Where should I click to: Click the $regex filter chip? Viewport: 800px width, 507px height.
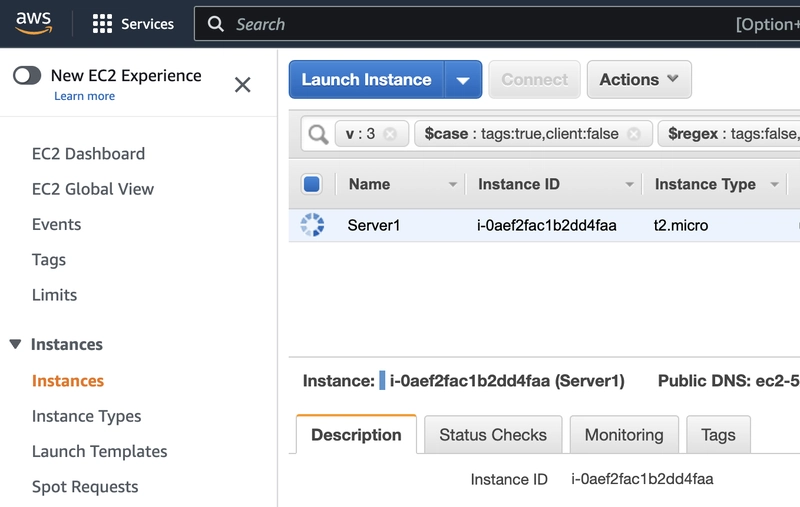pyautogui.click(x=730, y=134)
